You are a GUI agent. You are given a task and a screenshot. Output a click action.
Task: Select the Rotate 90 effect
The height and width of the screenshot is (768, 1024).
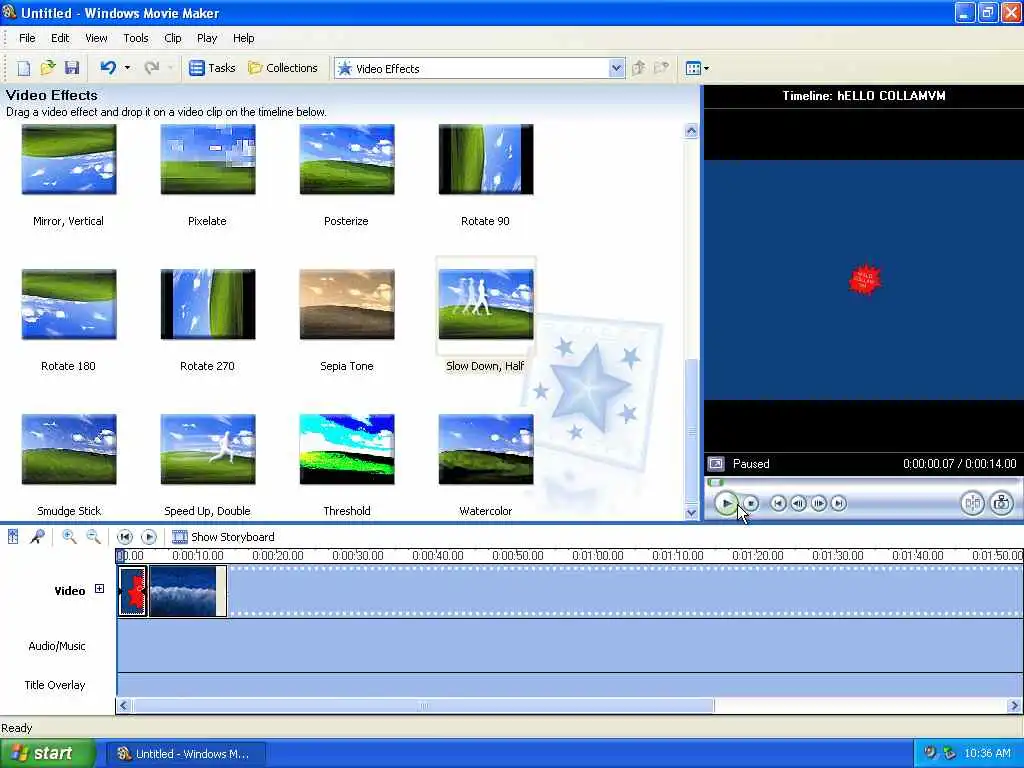click(486, 159)
